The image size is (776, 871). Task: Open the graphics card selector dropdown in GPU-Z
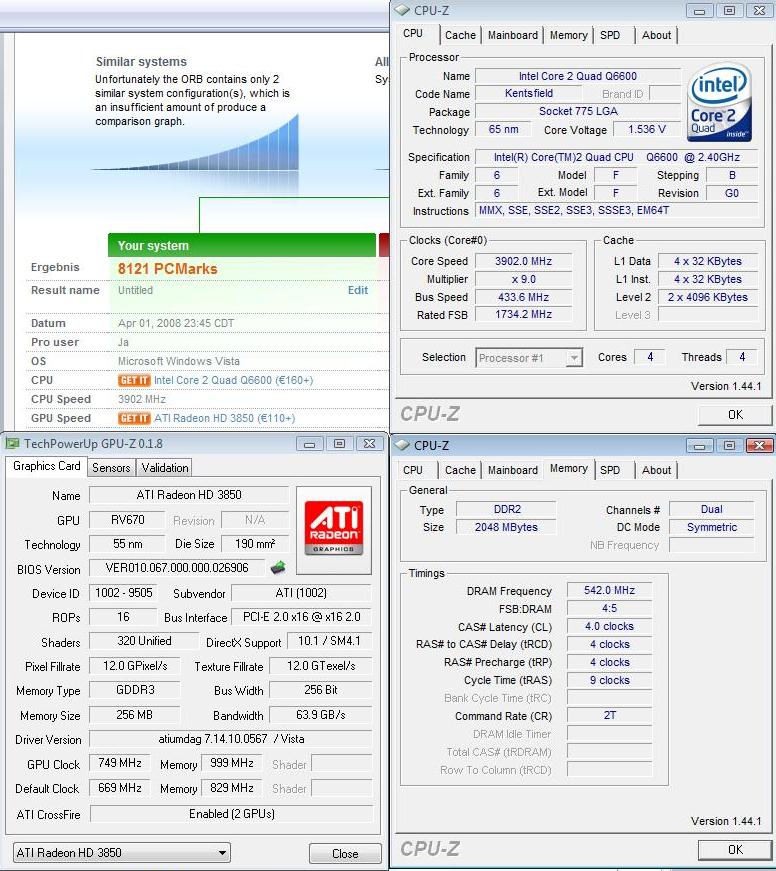coord(122,853)
